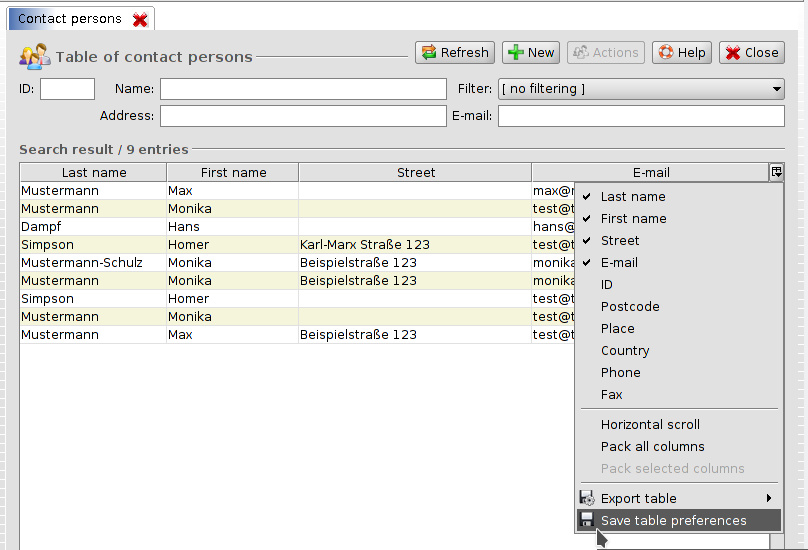Viewport: 808px width, 550px height.
Task: Click the table column chooser icon
Action: coord(776,172)
